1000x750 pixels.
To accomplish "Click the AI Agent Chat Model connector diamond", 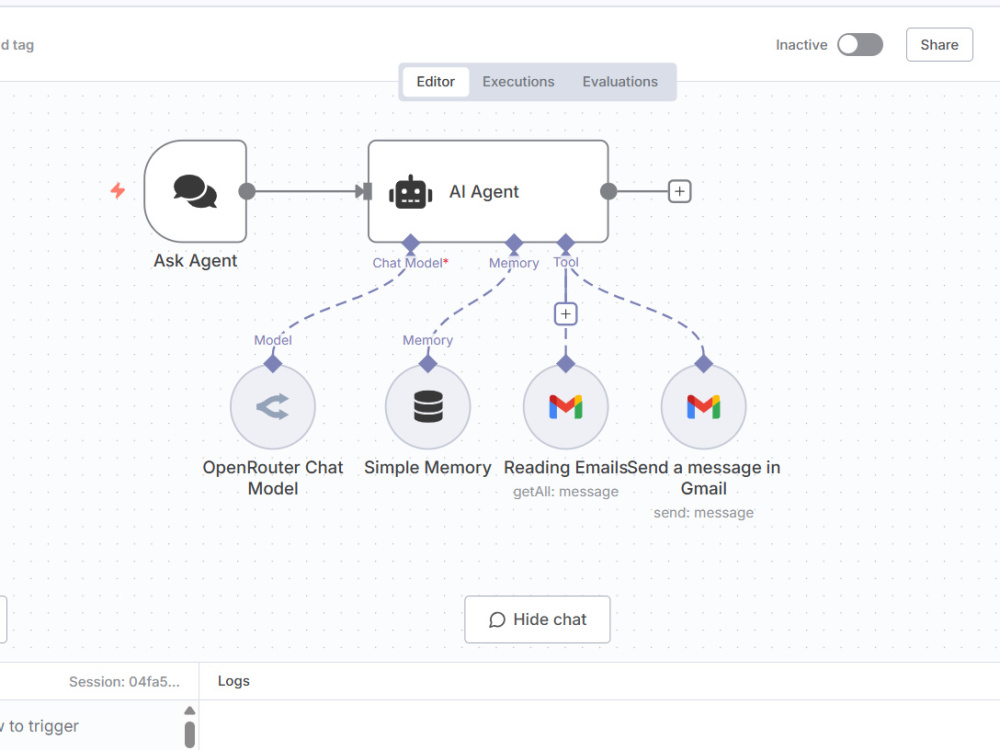I will click(x=411, y=243).
